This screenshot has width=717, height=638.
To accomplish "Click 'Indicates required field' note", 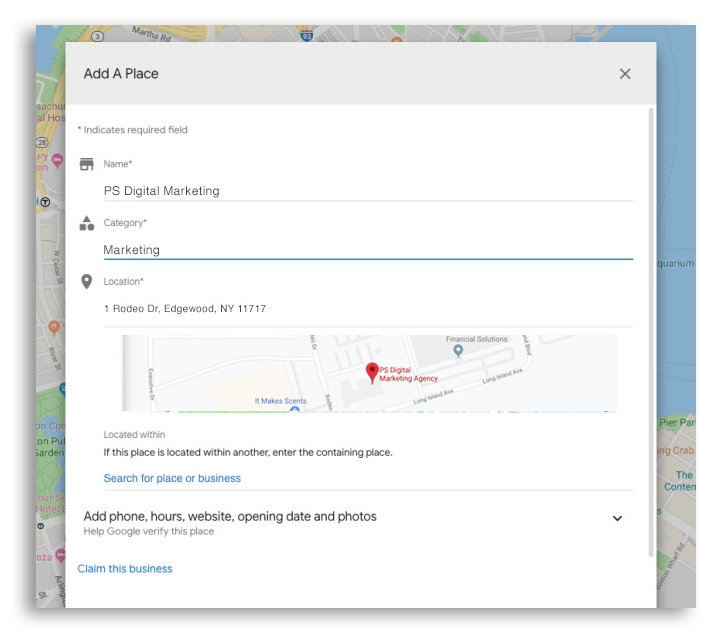I will point(135,130).
